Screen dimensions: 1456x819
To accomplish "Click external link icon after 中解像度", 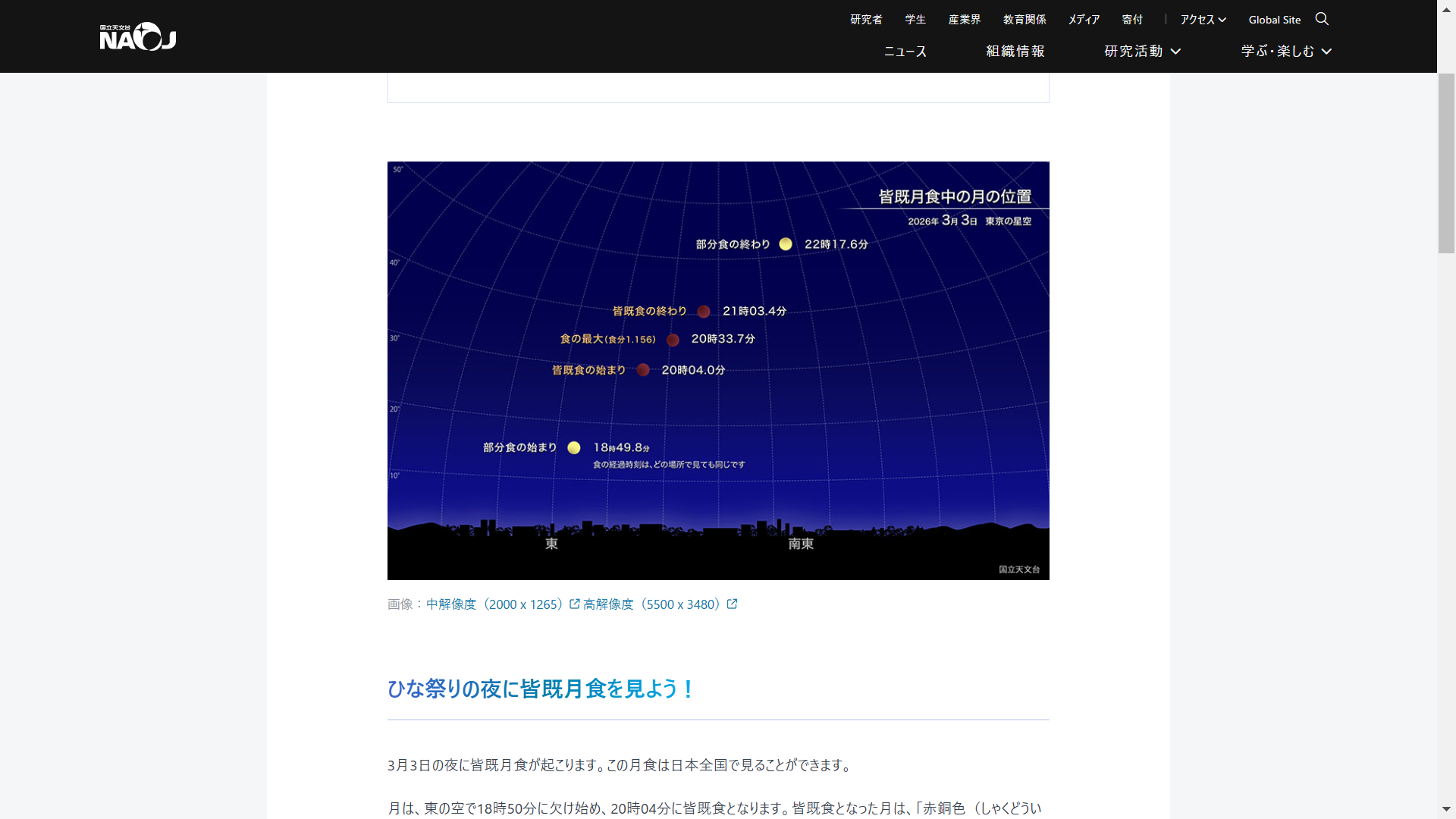I will [x=575, y=604].
